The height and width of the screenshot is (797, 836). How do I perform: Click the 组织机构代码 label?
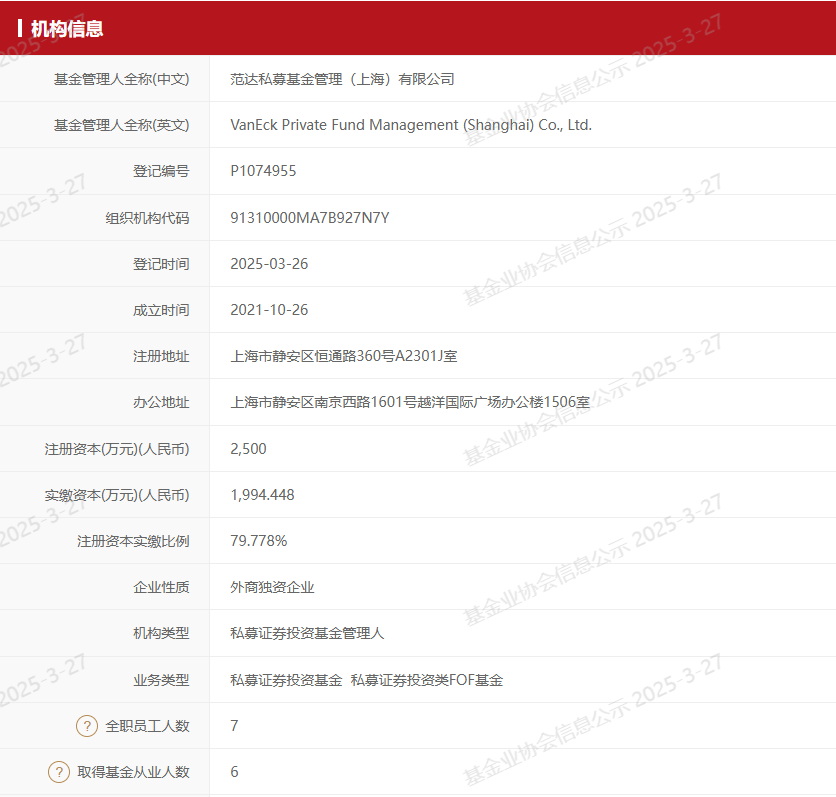pyautogui.click(x=147, y=218)
